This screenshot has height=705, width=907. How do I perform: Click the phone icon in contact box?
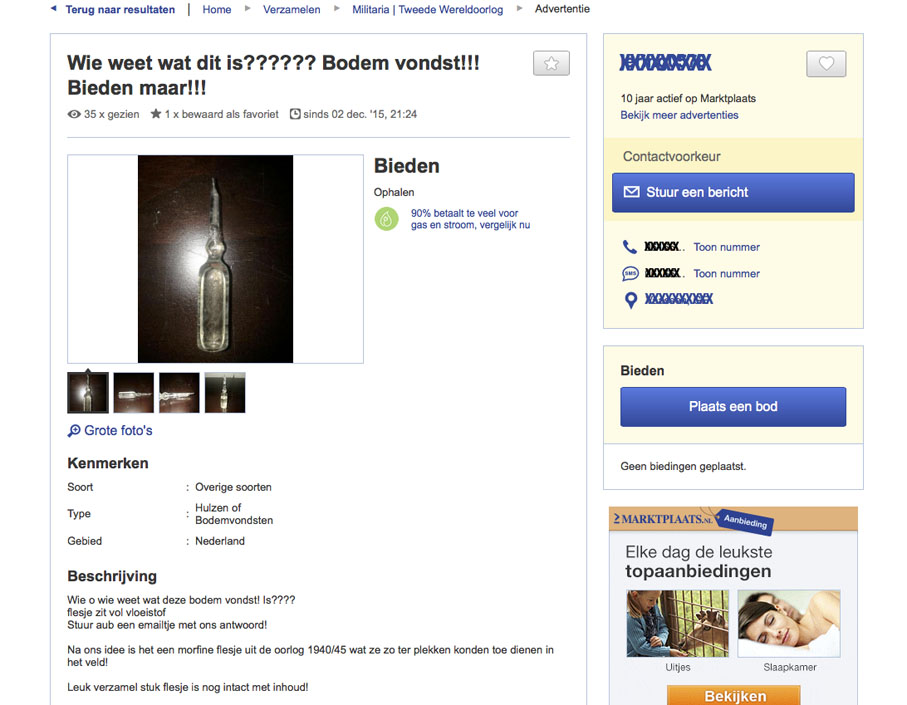(x=629, y=247)
